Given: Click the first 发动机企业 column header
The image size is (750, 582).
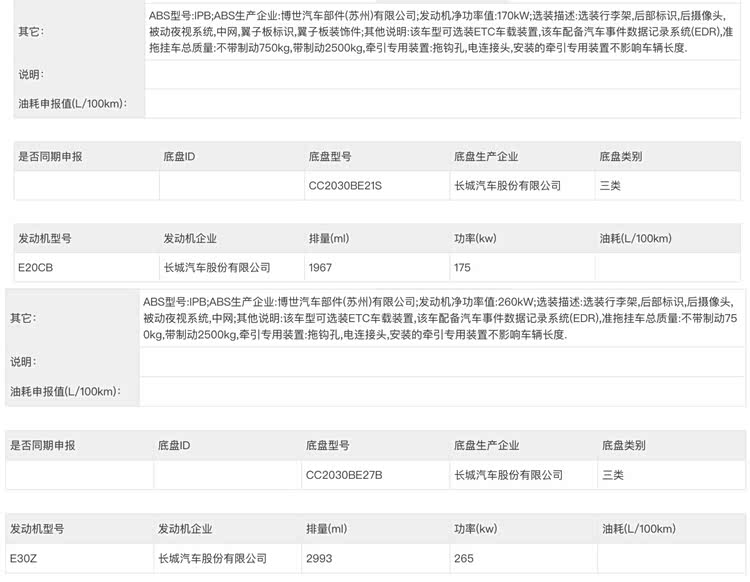Looking at the screenshot, I should (x=190, y=238).
